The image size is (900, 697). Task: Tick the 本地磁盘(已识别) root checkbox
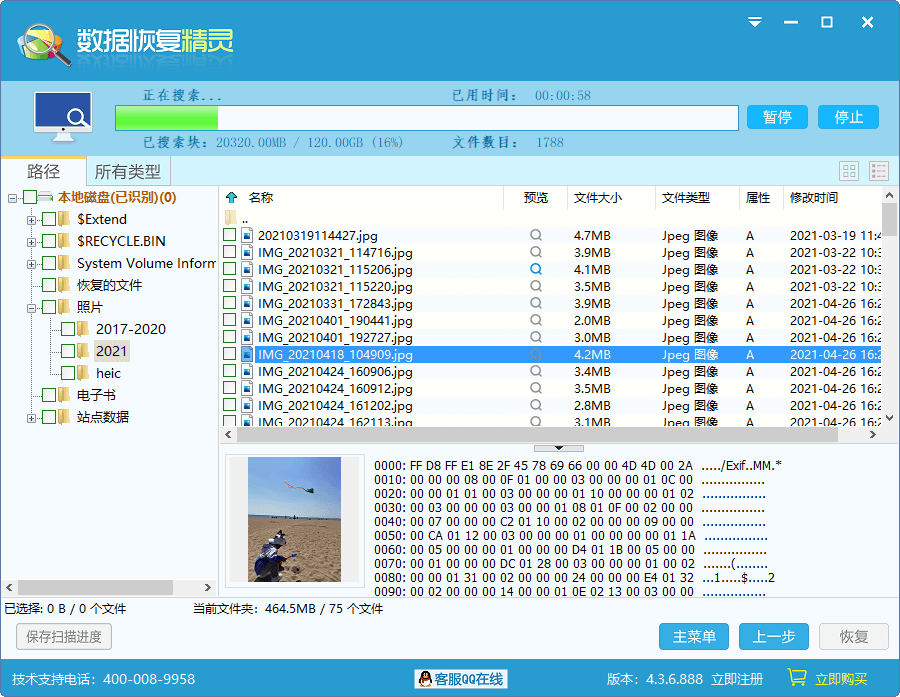click(x=30, y=198)
